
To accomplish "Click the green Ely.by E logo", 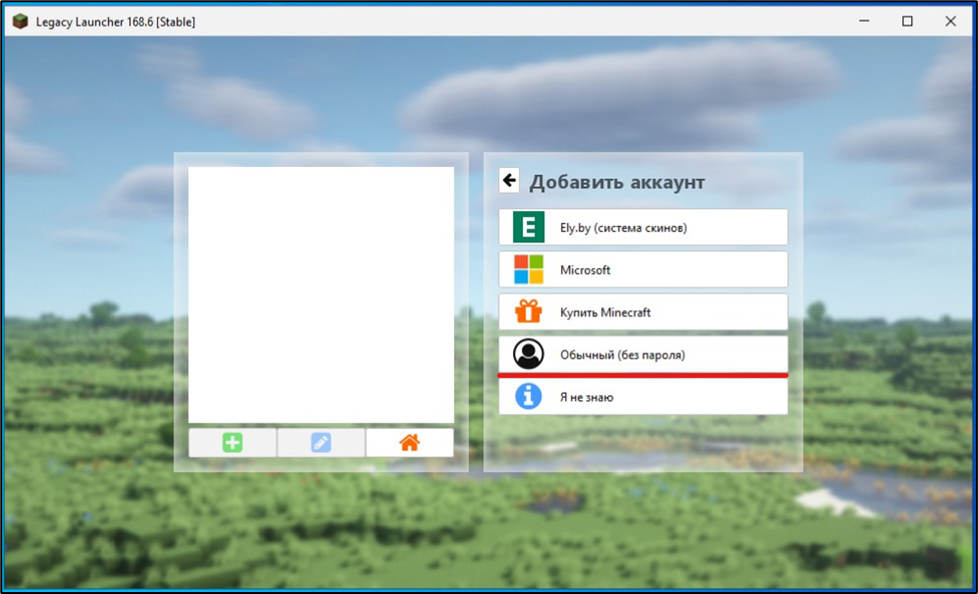I will tap(528, 227).
